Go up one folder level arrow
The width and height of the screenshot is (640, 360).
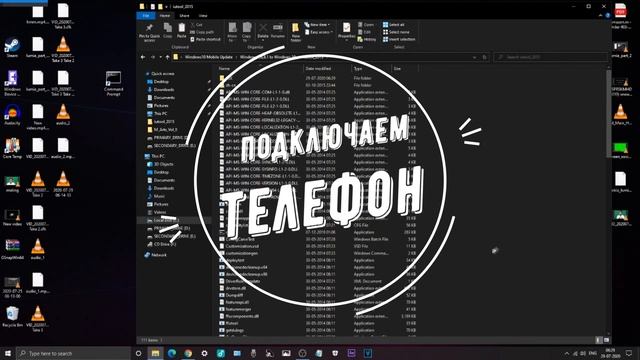point(167,57)
